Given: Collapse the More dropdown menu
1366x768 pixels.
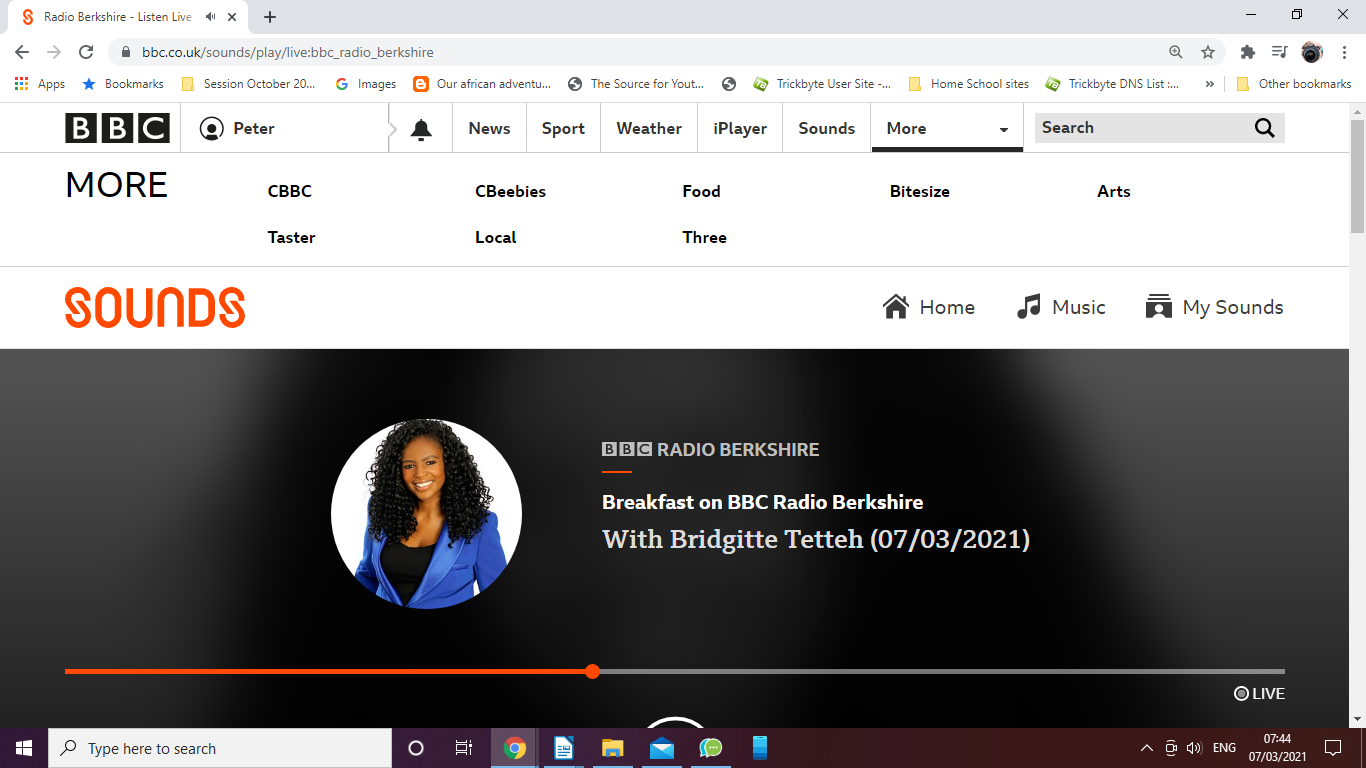Looking at the screenshot, I should [x=946, y=128].
